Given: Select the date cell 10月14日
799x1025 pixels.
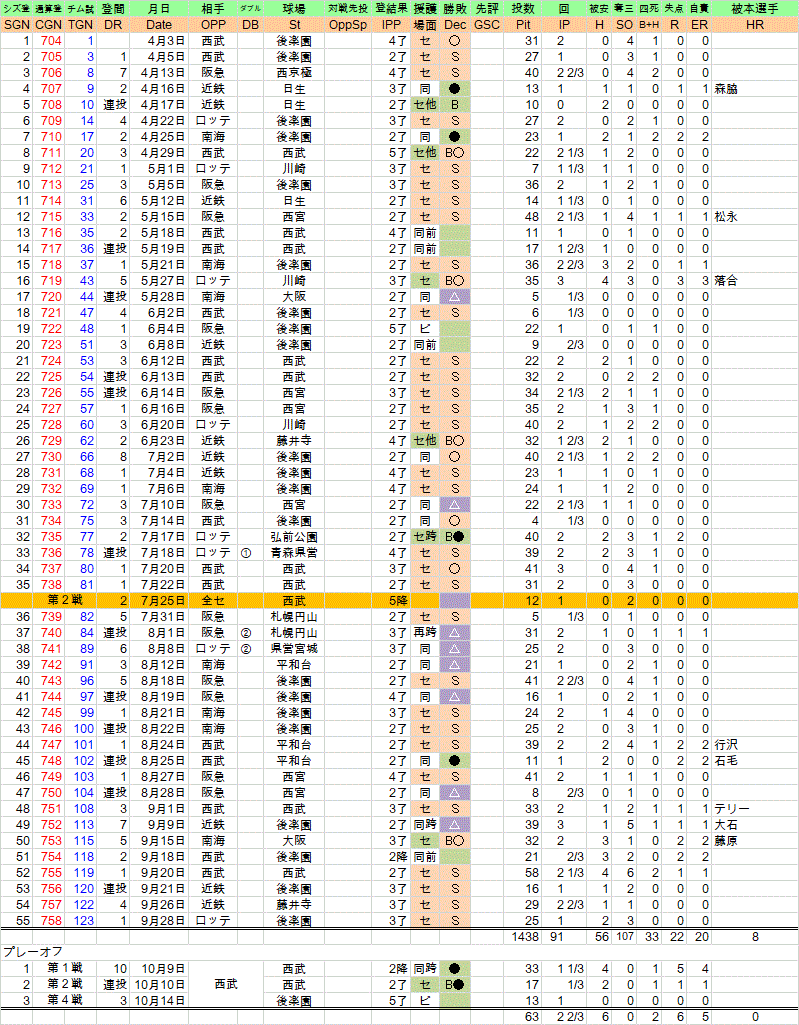Looking at the screenshot, I should pyautogui.click(x=160, y=1000).
